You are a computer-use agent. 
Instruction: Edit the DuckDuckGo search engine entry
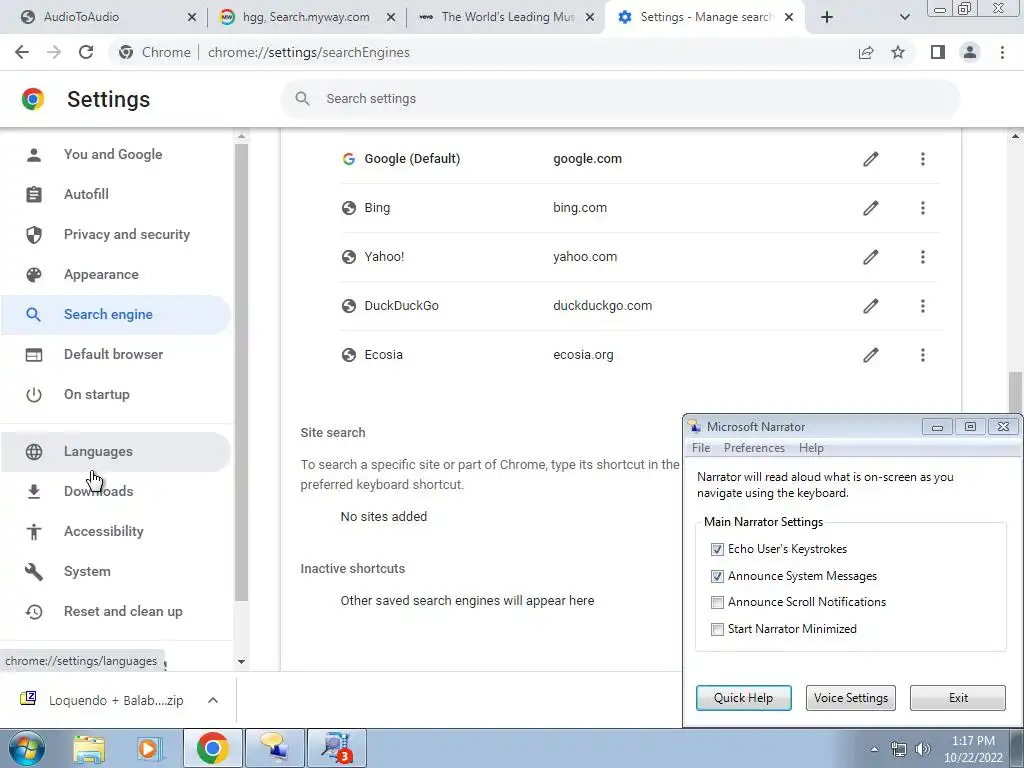[x=871, y=306]
